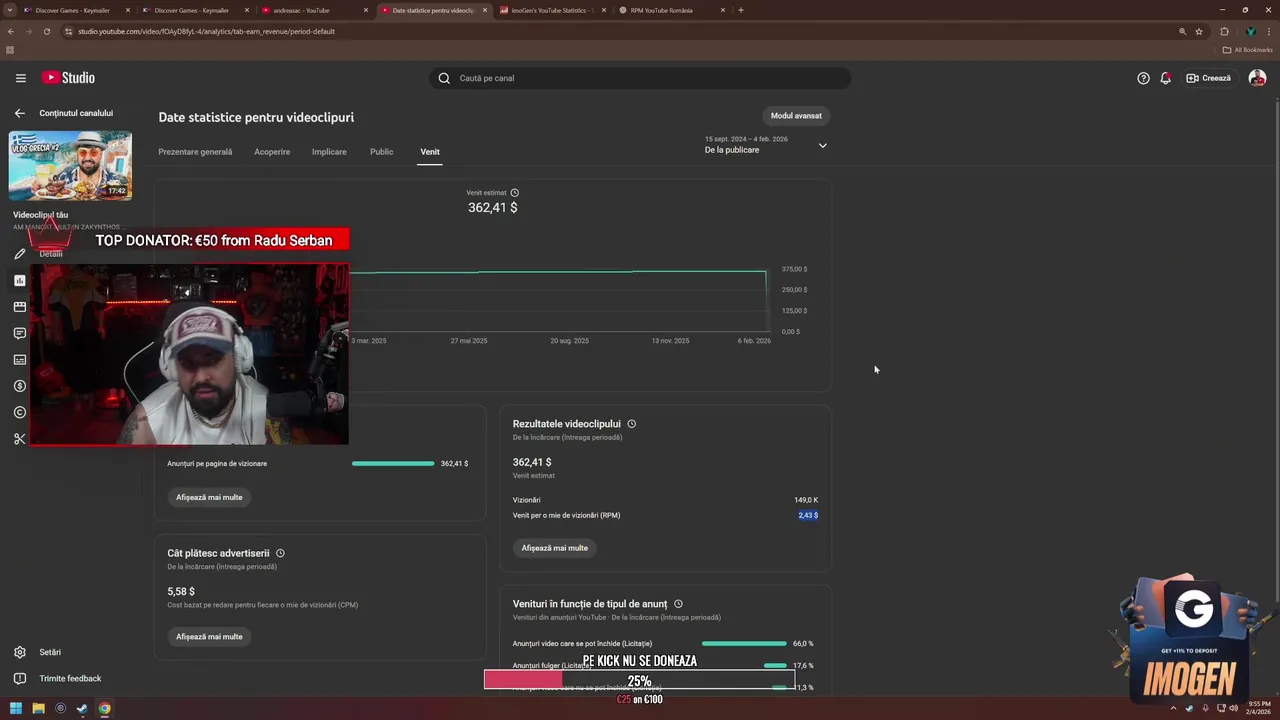Click the Chrome taskbar icon
This screenshot has width=1280, height=720.
point(104,709)
